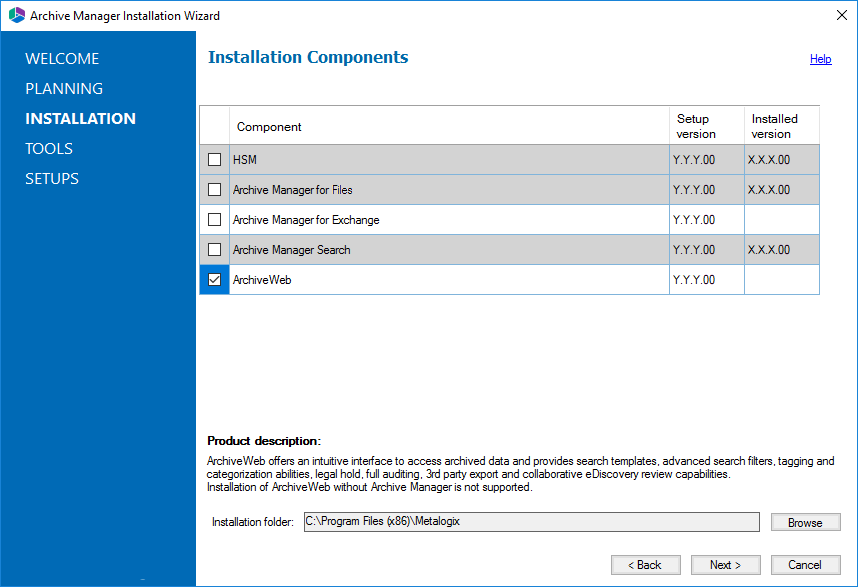858x587 pixels.
Task: Check the Archive Manager for Files checkbox
Action: click(214, 190)
